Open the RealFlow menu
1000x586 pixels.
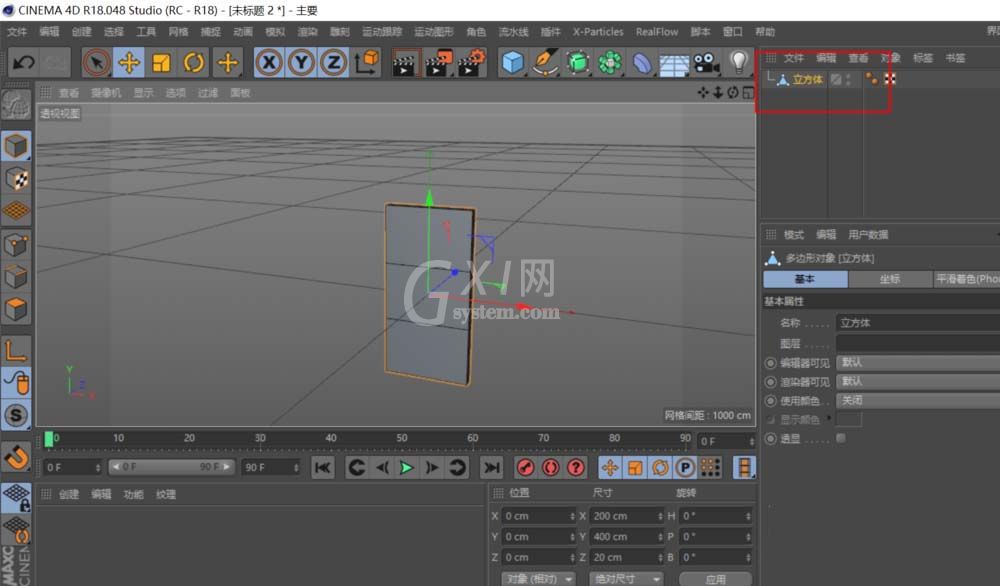coord(657,32)
